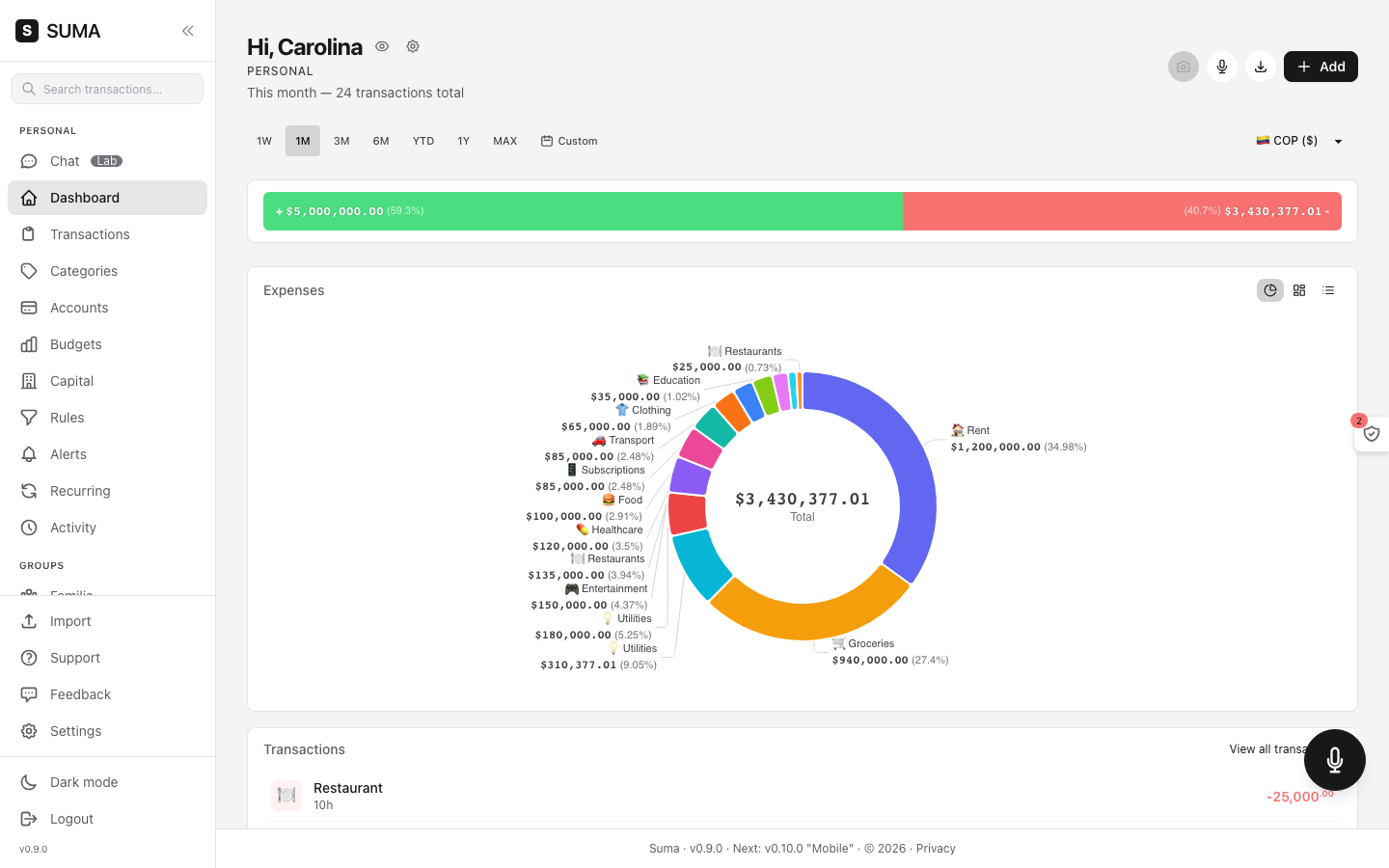Click the -25,000 transaction amount
The height and width of the screenshot is (868, 1389).
tap(1299, 796)
